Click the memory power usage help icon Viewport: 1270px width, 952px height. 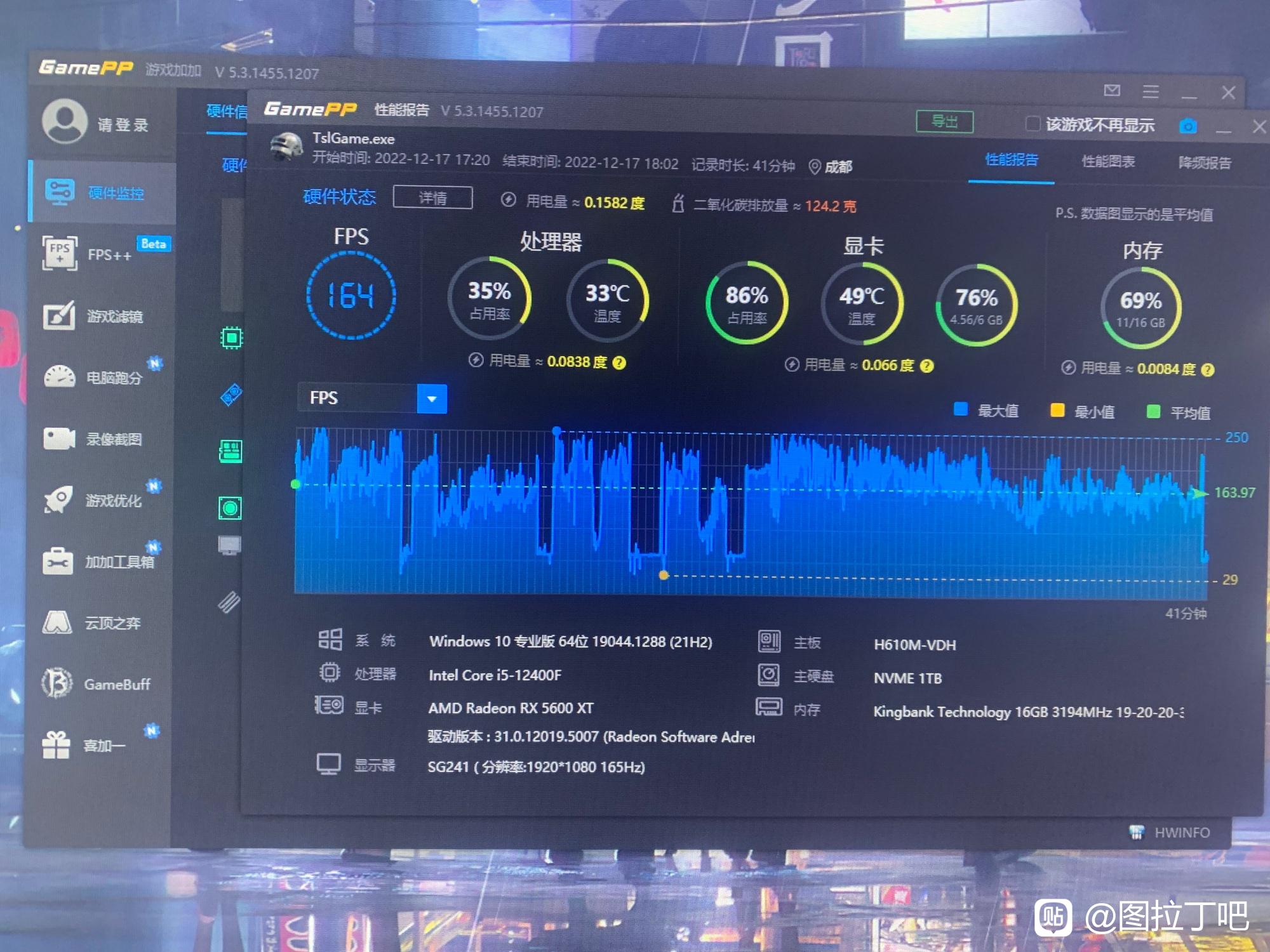1208,370
